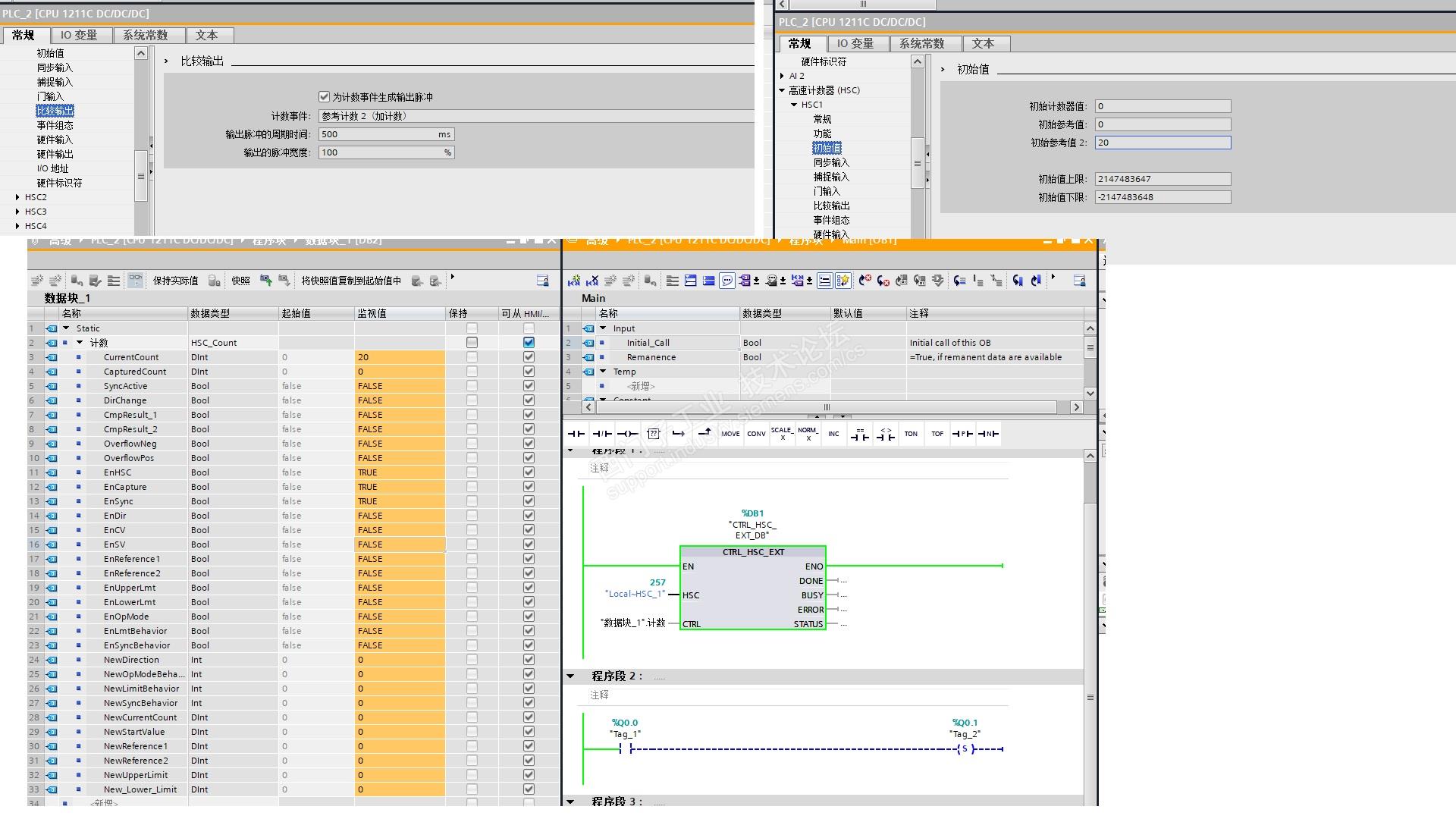The image size is (1456, 819).
Task: Insert the NORM_X instruction
Action: [x=808, y=434]
